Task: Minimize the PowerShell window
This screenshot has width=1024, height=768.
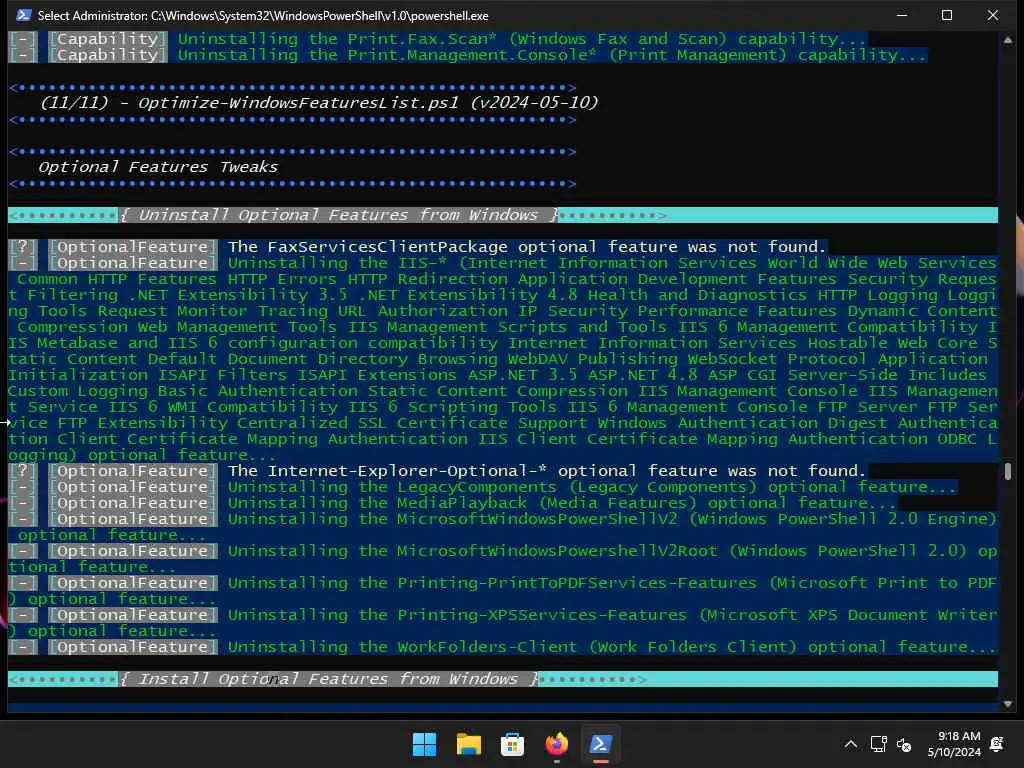Action: point(902,15)
